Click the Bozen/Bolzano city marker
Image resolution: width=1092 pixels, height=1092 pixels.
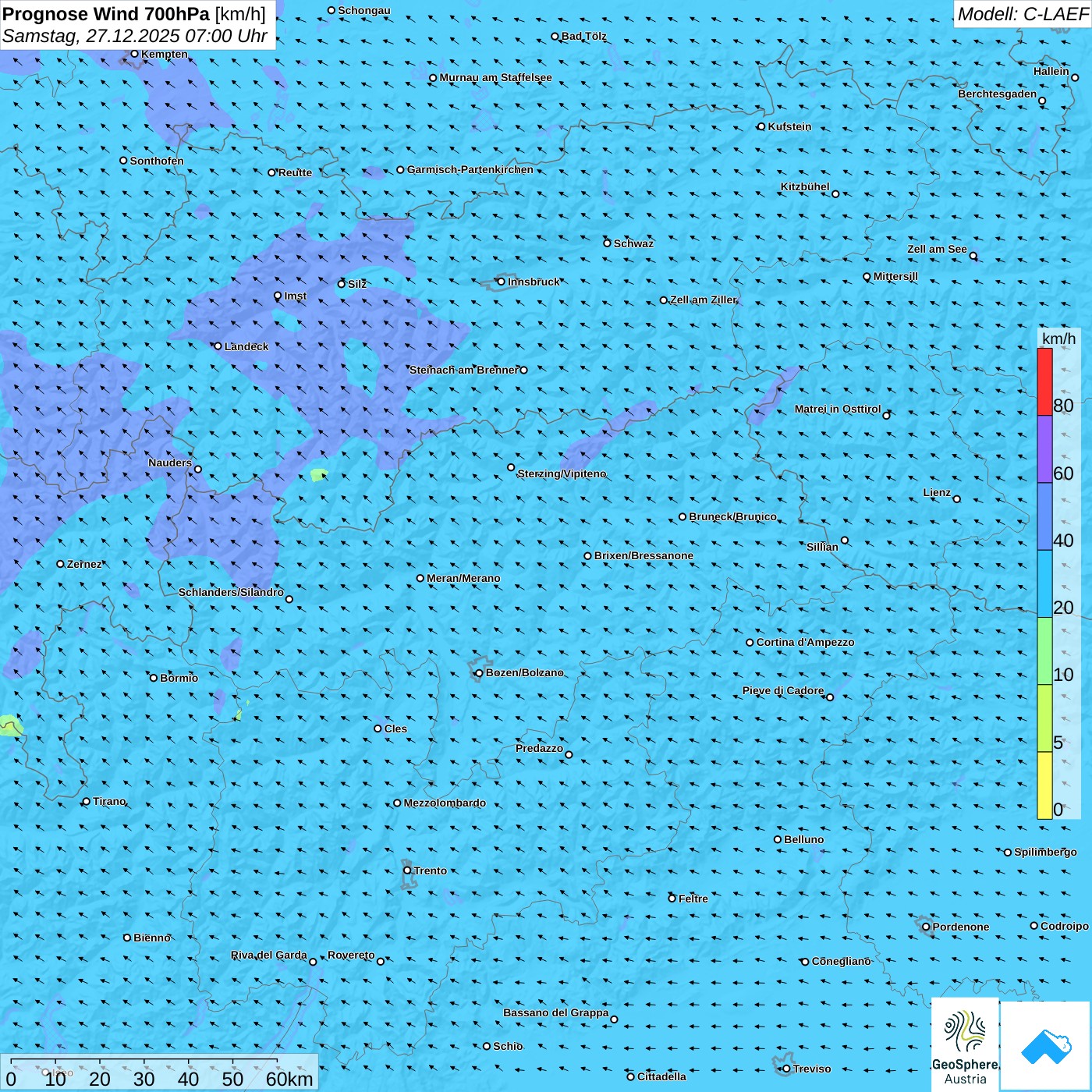479,672
